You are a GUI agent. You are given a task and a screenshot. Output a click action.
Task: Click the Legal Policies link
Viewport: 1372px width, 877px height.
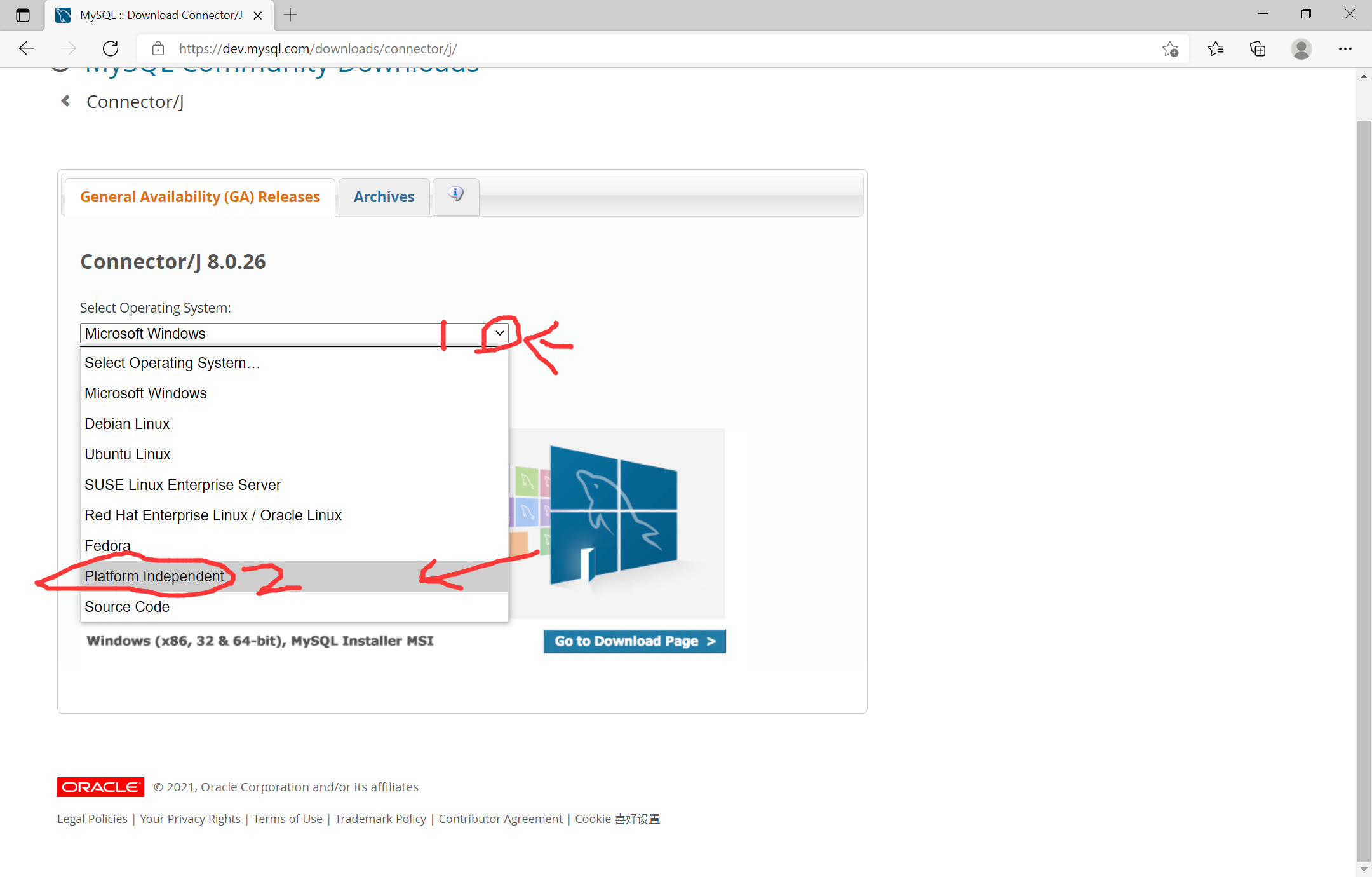tap(91, 819)
